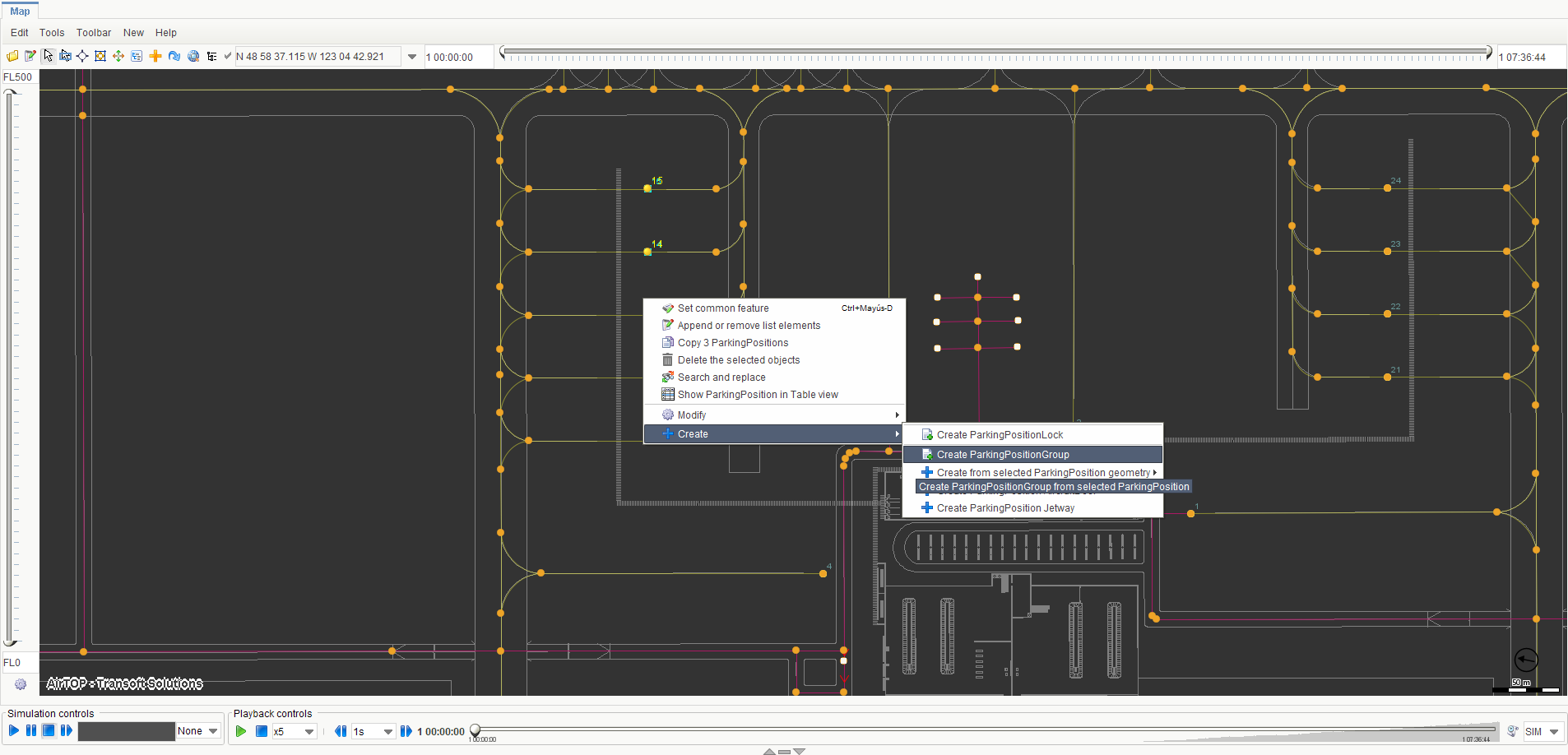Click Delete the selected objects

click(738, 360)
